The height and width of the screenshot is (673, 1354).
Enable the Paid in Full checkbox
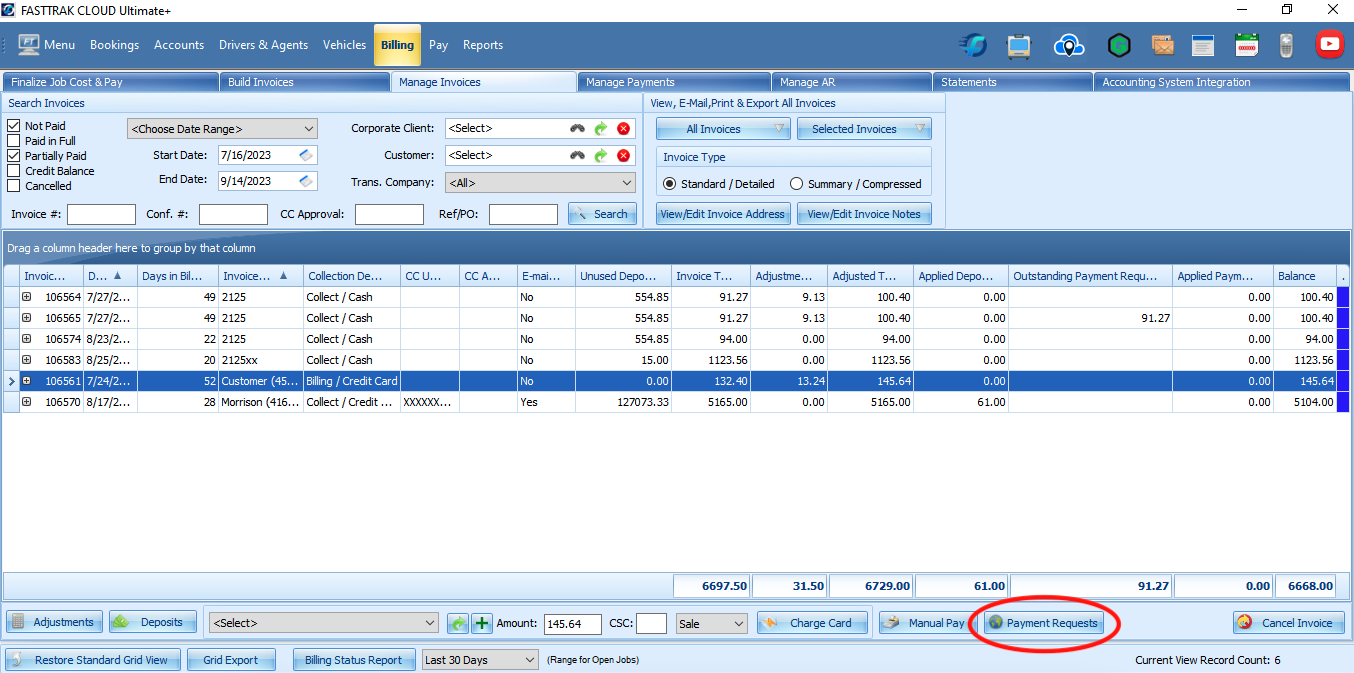[x=14, y=141]
